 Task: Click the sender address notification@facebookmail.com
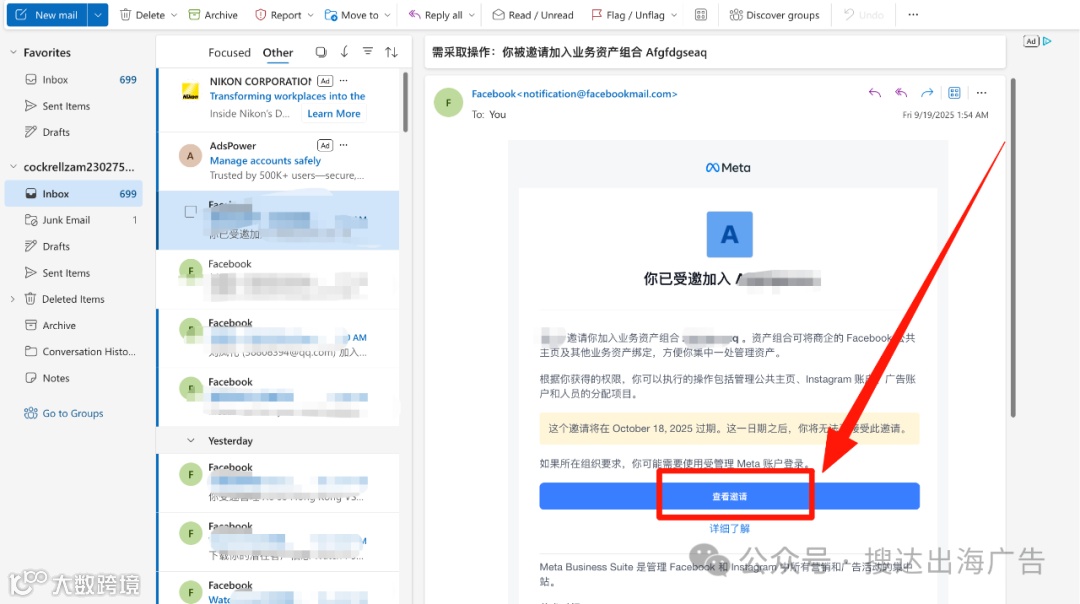click(x=599, y=94)
